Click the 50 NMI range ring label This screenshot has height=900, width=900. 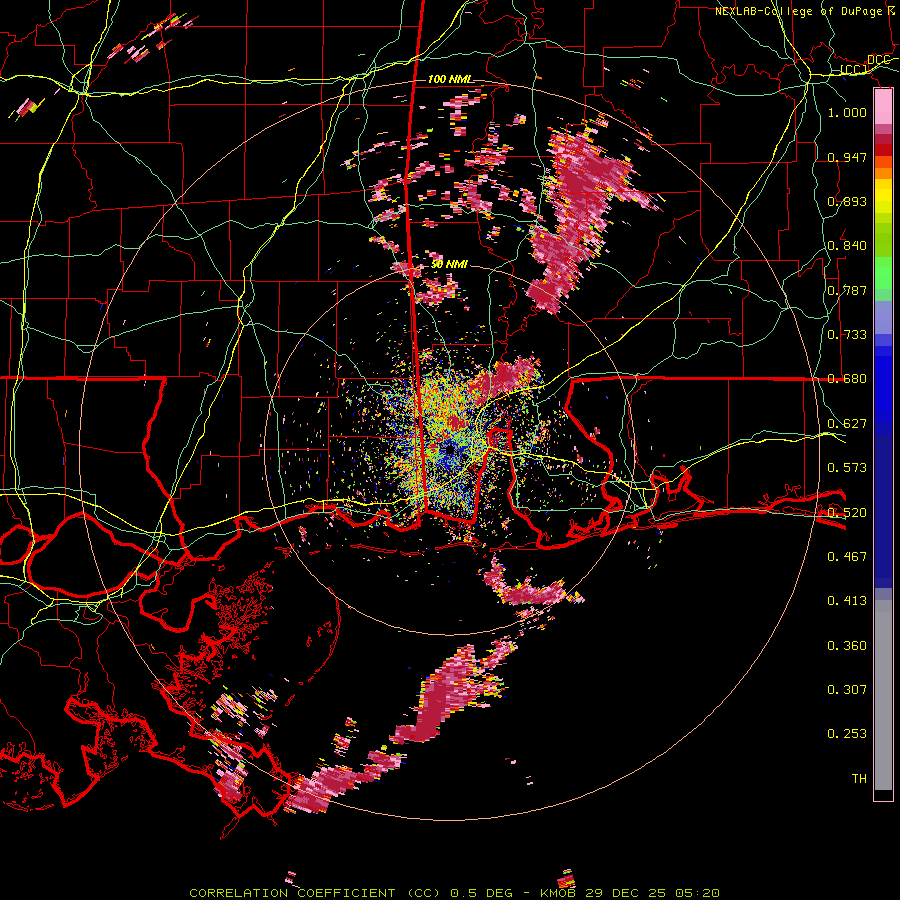tap(449, 264)
